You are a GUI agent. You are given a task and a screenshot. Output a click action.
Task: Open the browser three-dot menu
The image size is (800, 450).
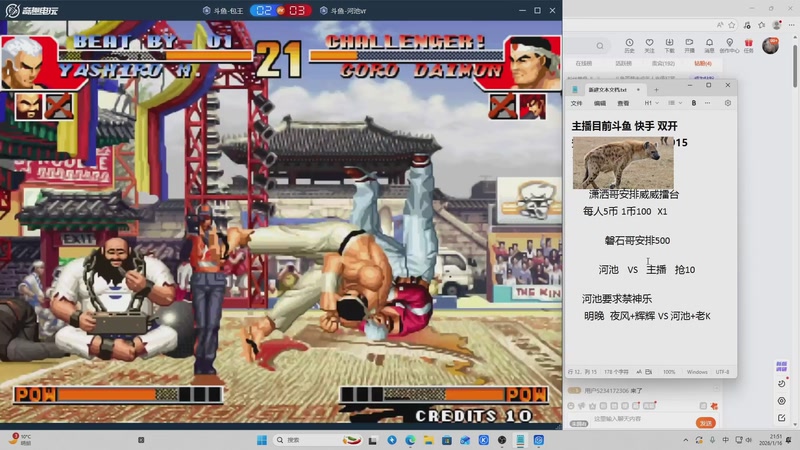[x=791, y=24]
